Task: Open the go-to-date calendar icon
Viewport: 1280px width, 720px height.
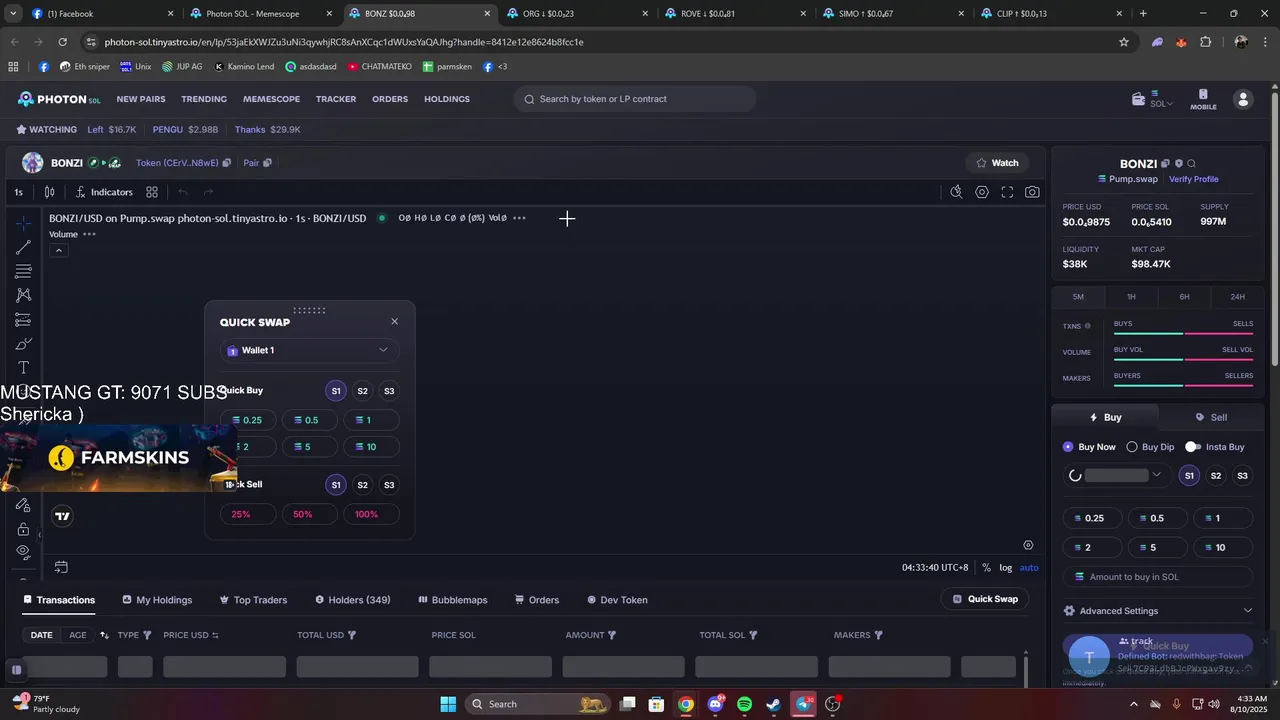Action: 61,567
